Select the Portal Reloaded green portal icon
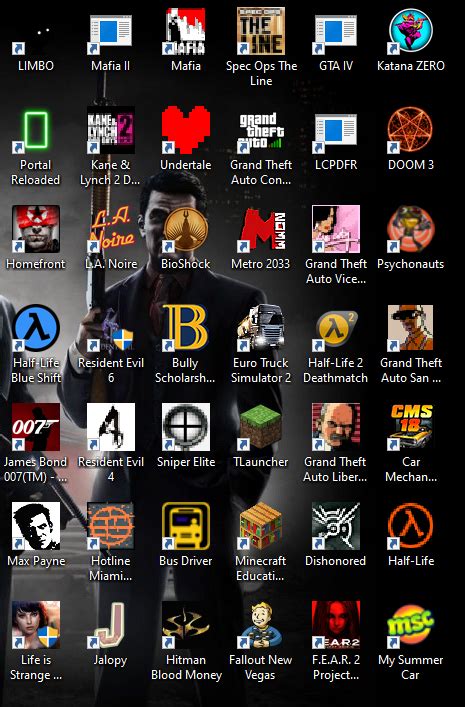The height and width of the screenshot is (707, 465). point(36,130)
